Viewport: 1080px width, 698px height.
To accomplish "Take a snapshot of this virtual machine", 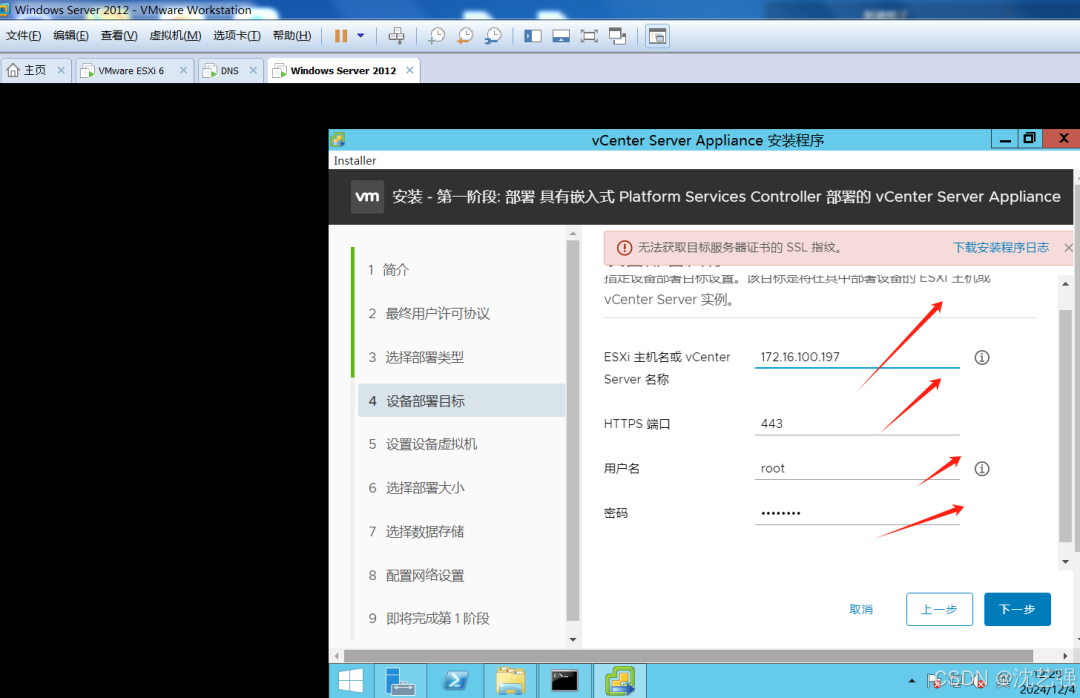I will pos(437,36).
